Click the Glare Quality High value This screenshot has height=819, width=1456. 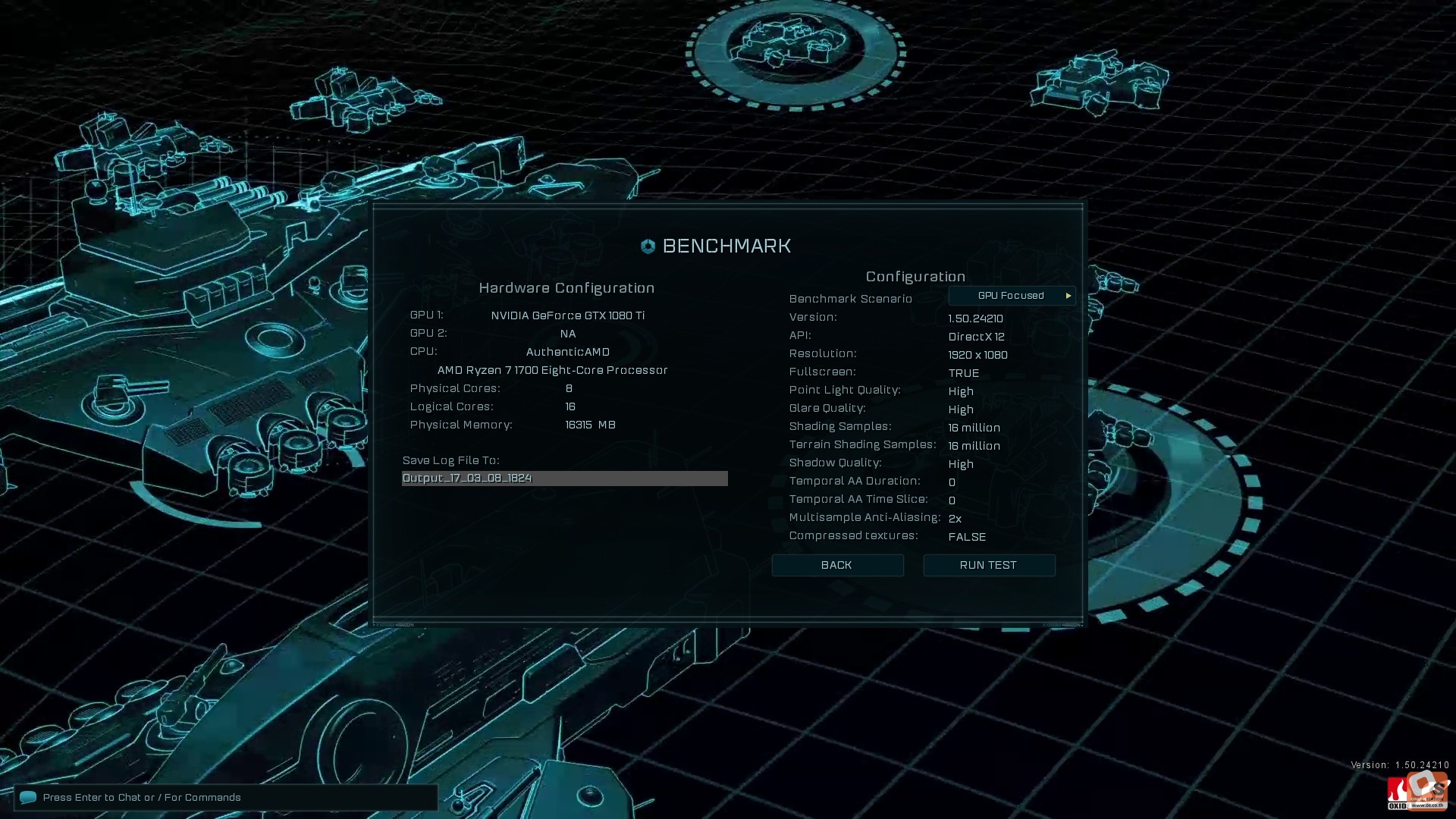click(x=961, y=409)
